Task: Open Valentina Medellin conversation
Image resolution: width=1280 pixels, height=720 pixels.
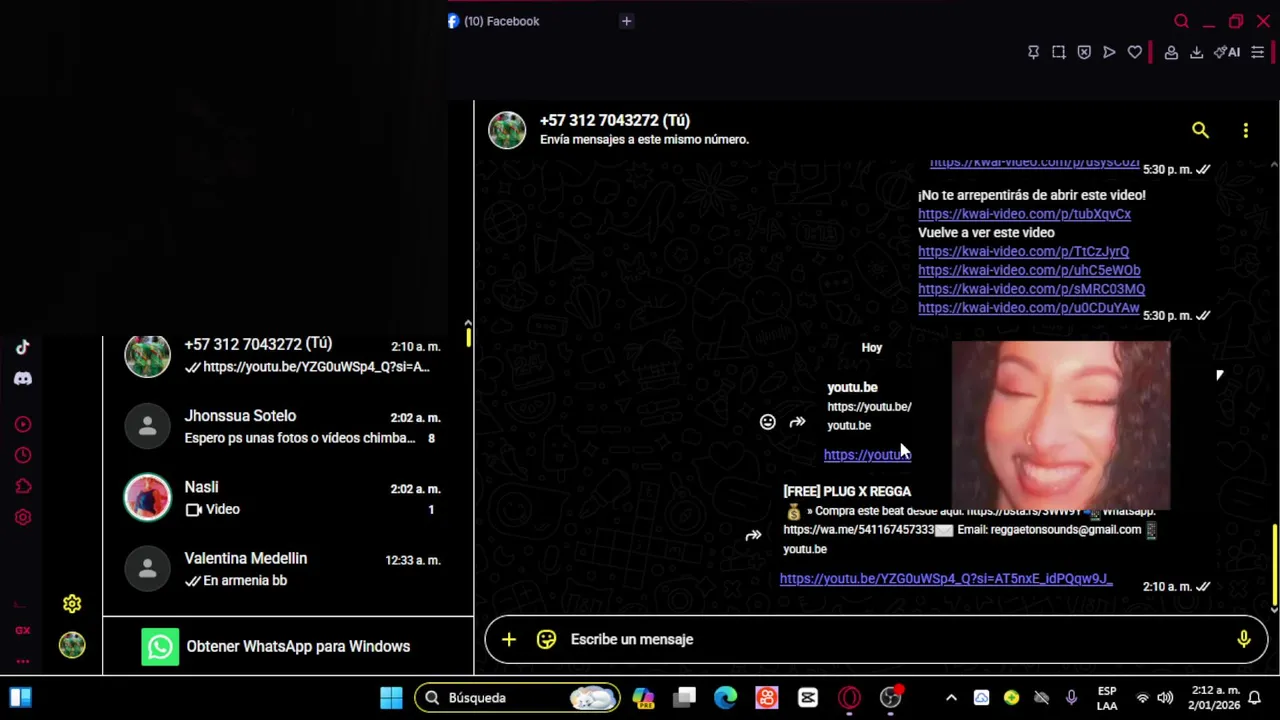Action: click(288, 569)
